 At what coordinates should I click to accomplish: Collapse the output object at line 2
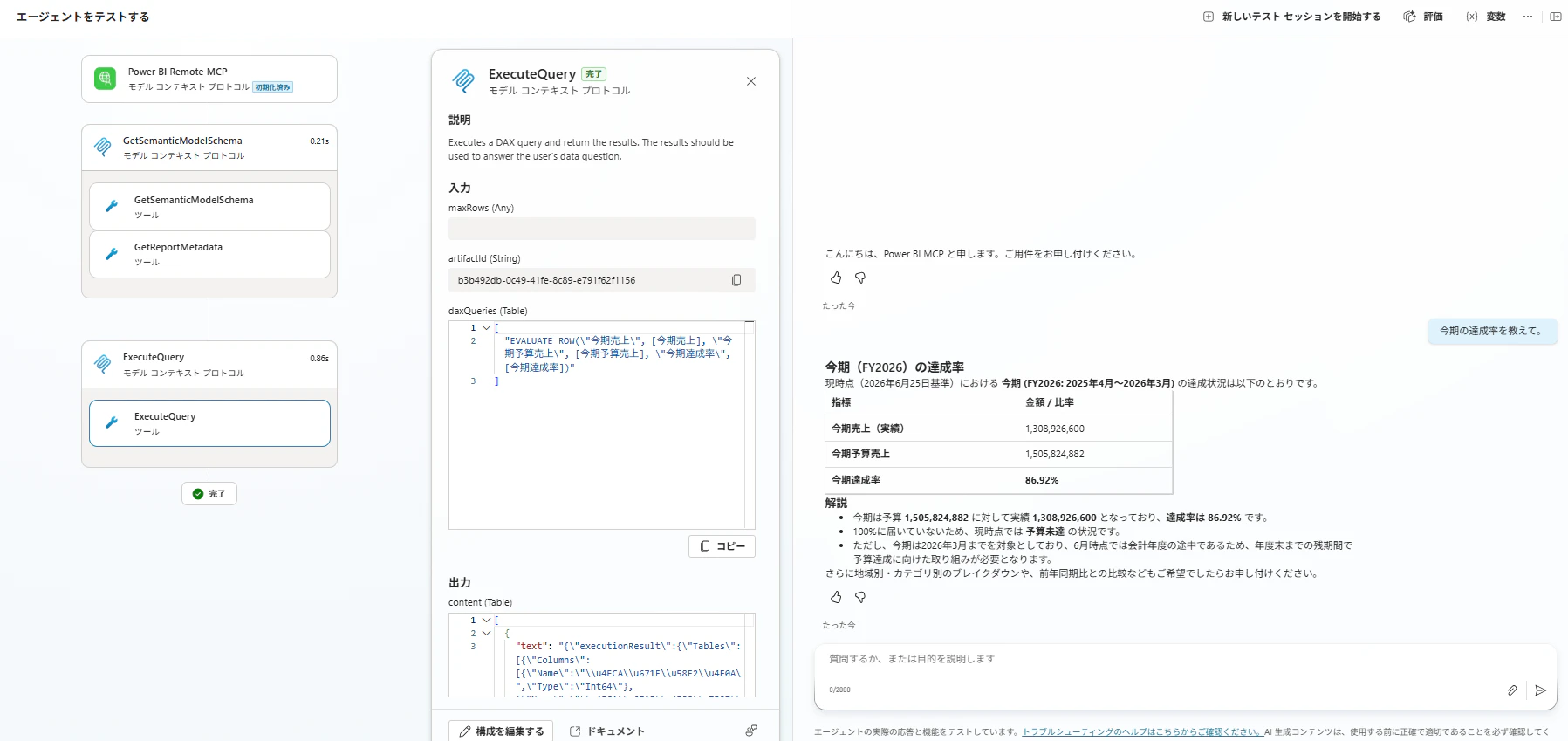click(x=486, y=634)
